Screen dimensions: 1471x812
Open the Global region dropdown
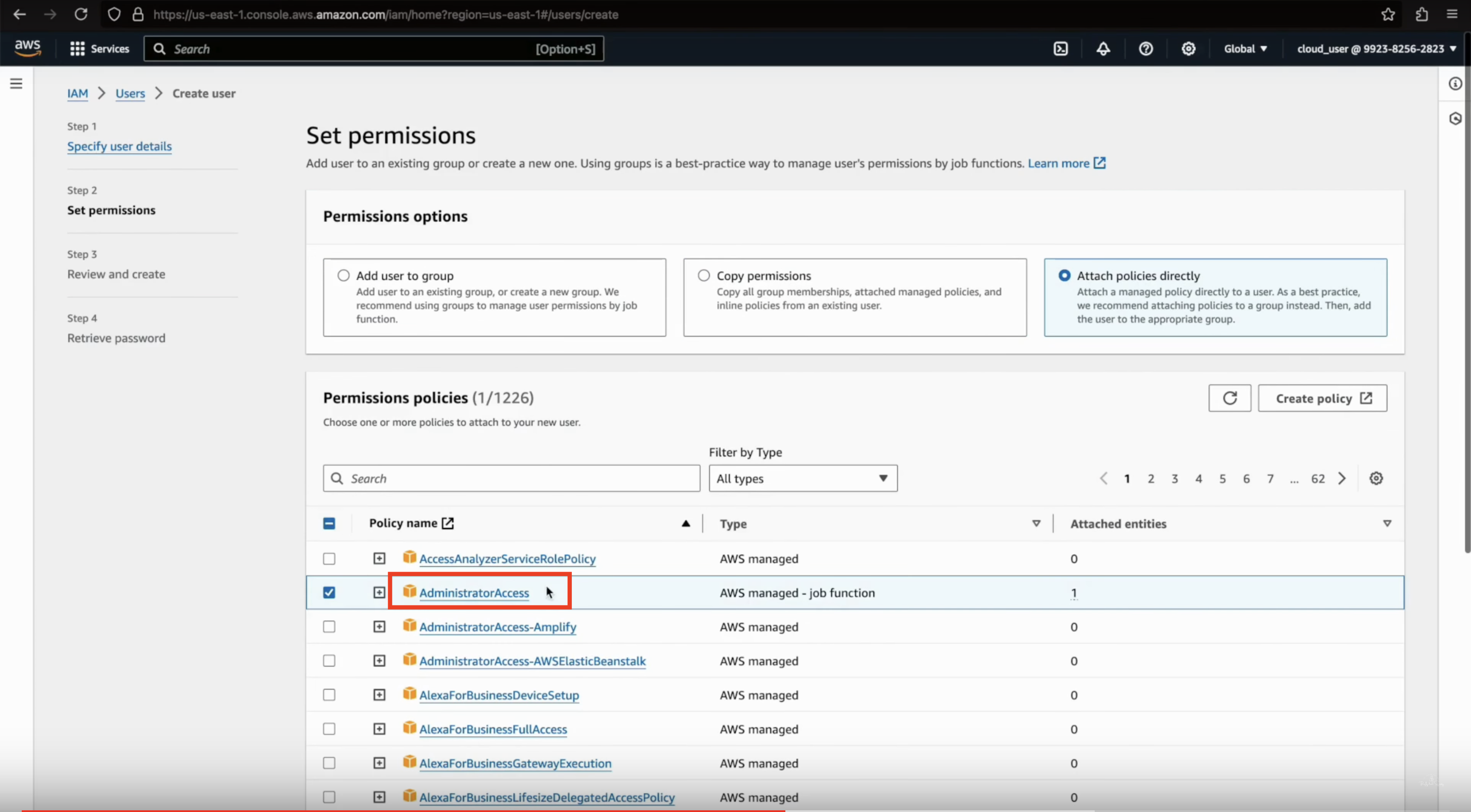[x=1245, y=49]
